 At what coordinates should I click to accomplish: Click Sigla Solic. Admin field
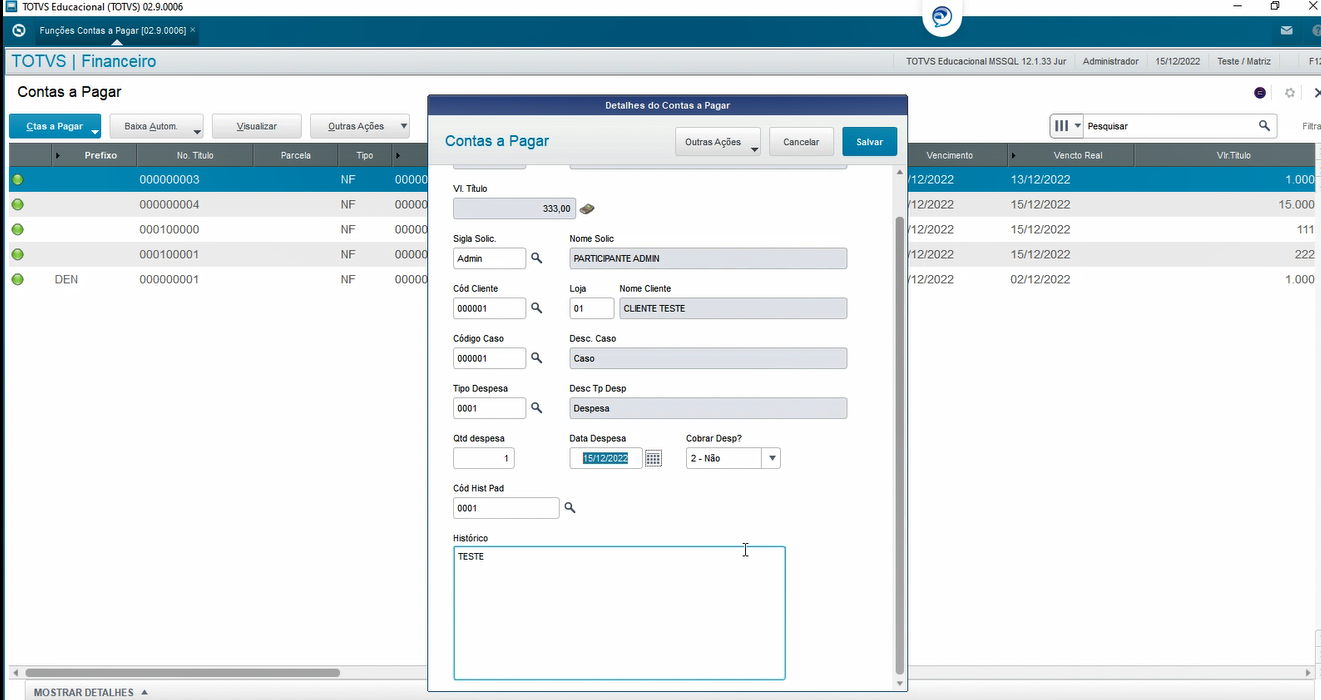489,258
